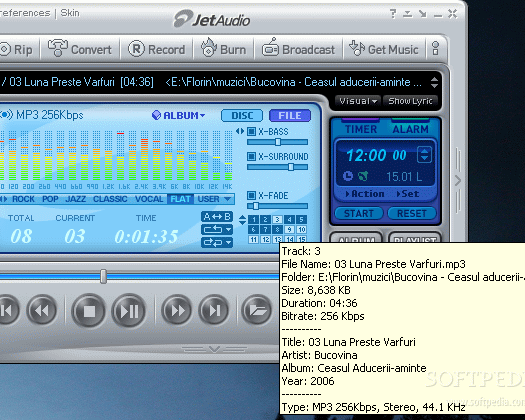The height and width of the screenshot is (420, 525).
Task: Enable the X-SURROUND effect checkbox
Action: 251,156
